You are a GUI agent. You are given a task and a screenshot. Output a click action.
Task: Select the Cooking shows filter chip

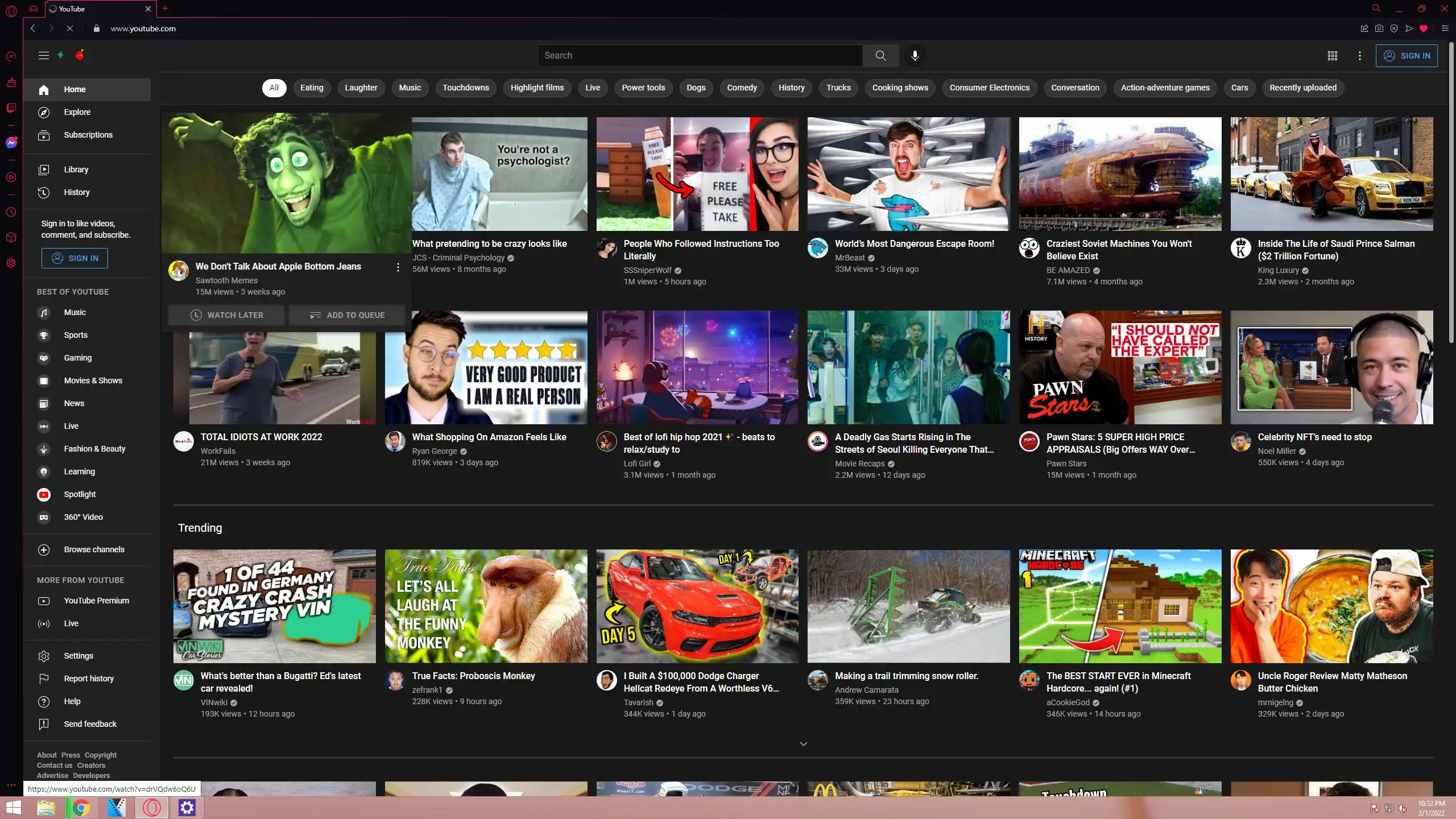pos(900,88)
